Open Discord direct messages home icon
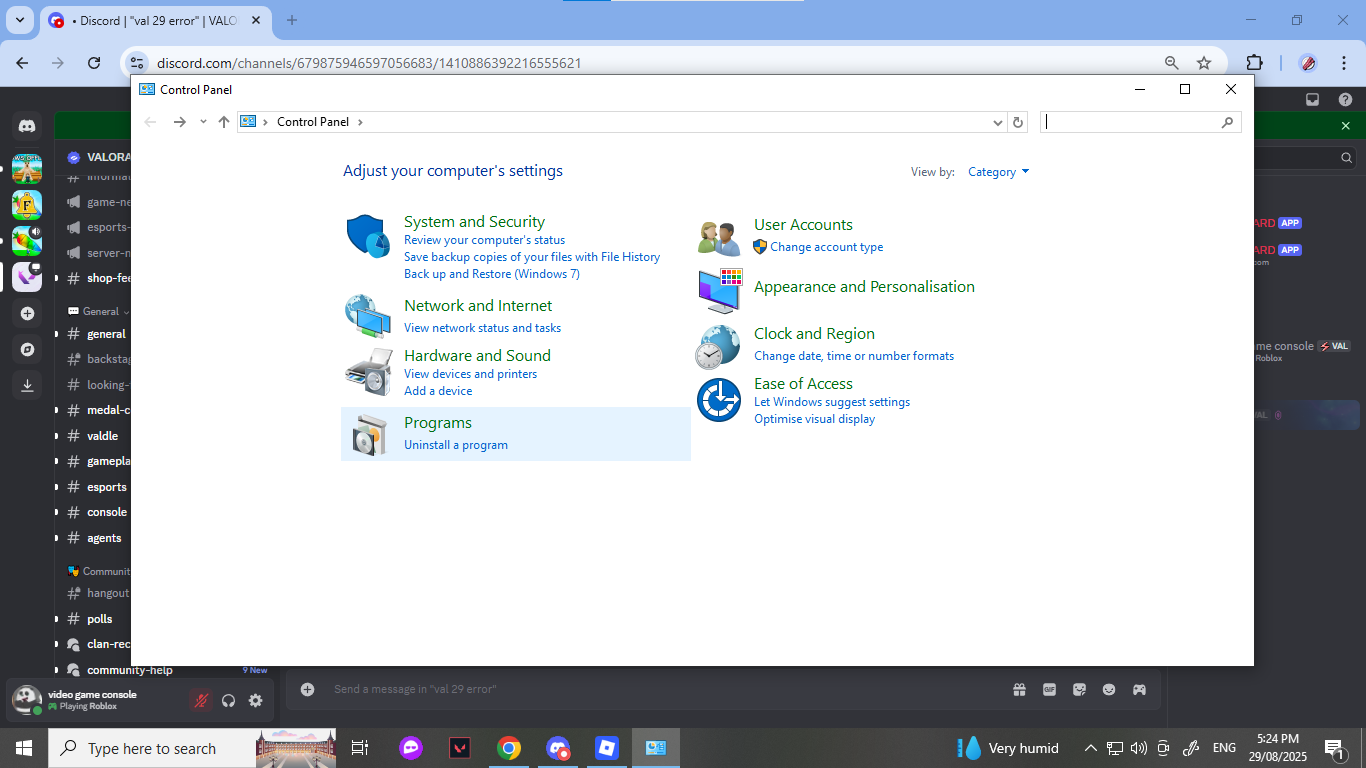 pyautogui.click(x=27, y=126)
